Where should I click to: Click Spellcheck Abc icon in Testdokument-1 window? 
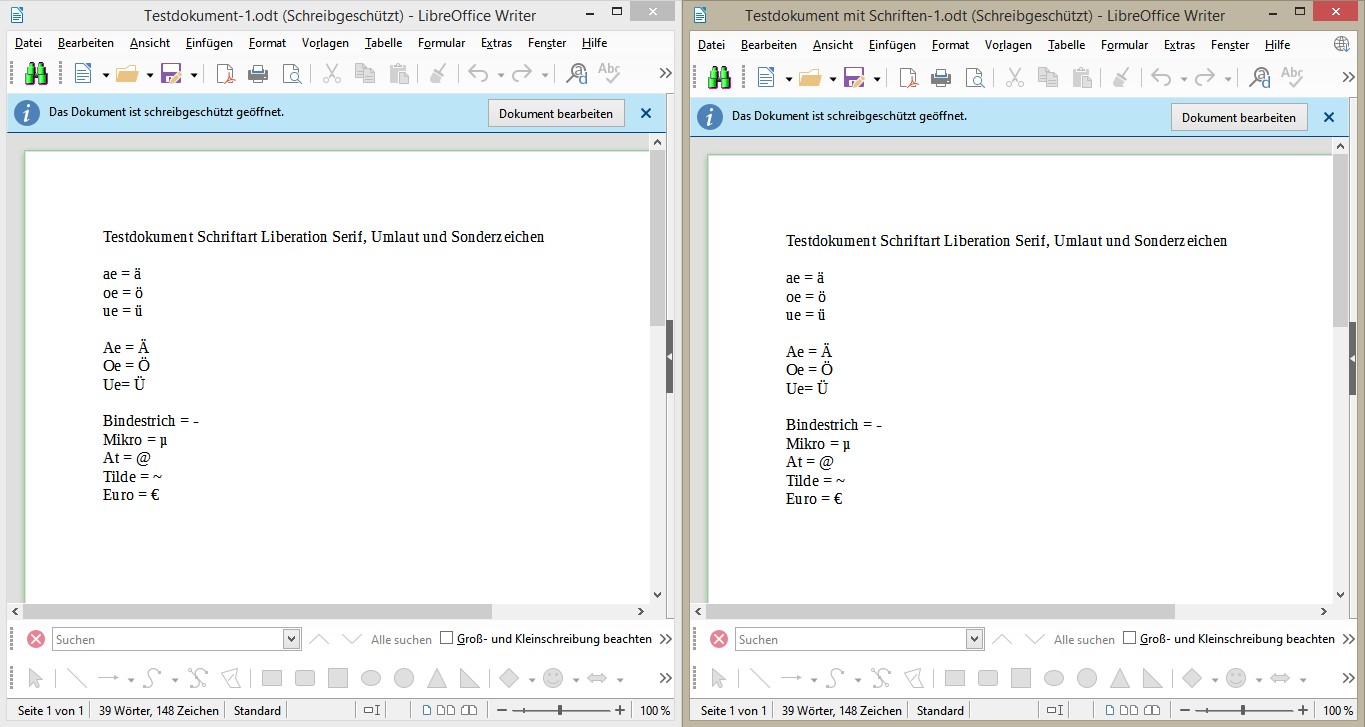click(x=609, y=73)
